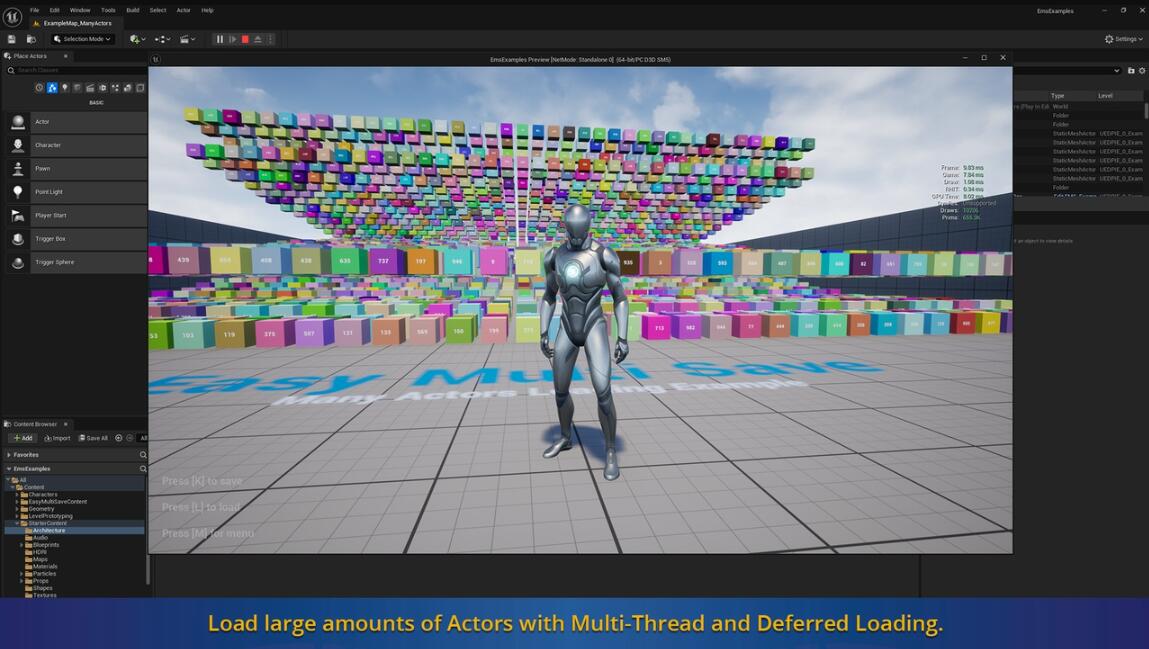Collapse the StarterContent folder tree
The image size is (1149, 649).
click(x=17, y=523)
